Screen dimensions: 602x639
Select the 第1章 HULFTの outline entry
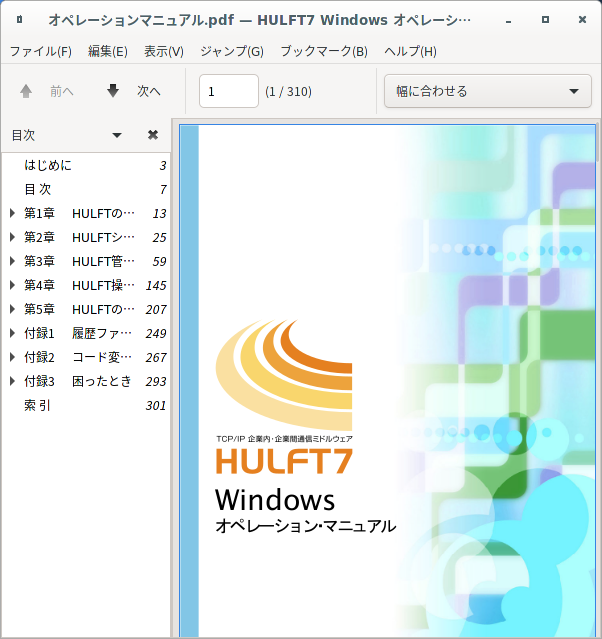(86, 213)
